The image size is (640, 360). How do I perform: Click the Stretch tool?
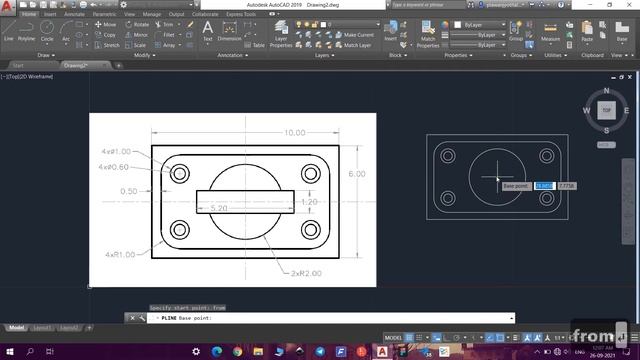click(x=107, y=45)
